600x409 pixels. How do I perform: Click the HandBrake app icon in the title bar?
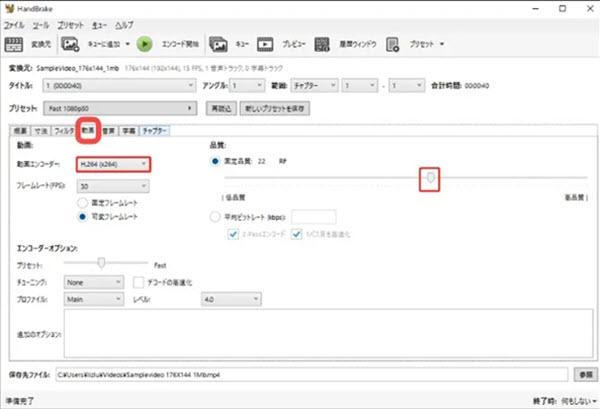[x=9, y=7]
